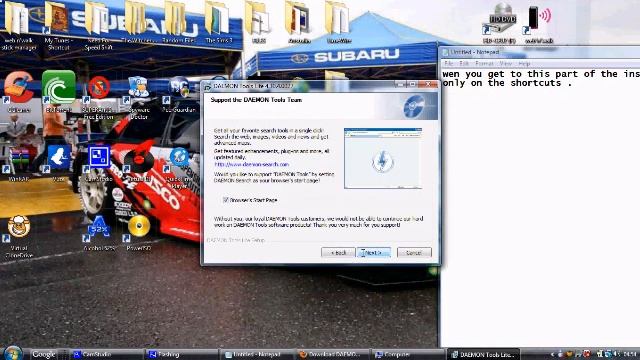Go Back in DAEMON Tools setup

click(x=338, y=253)
